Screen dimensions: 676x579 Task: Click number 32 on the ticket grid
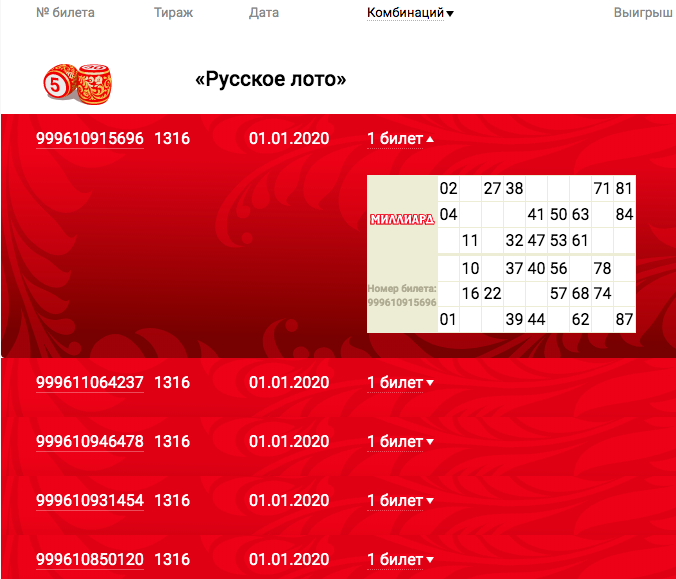(x=514, y=241)
